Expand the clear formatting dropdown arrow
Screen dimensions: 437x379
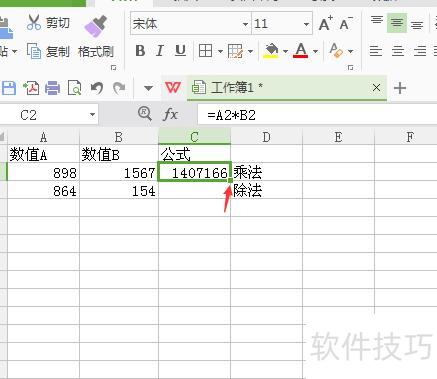[x=350, y=51]
